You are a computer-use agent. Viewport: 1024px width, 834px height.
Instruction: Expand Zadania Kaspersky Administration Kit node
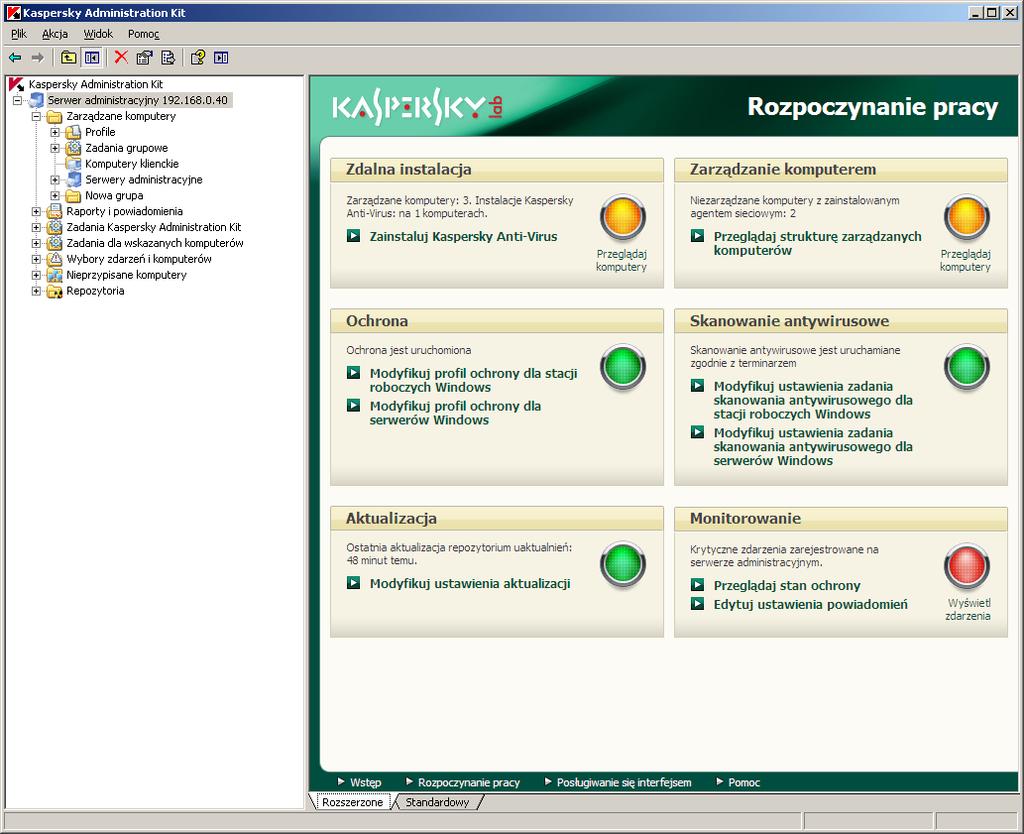[x=37, y=227]
